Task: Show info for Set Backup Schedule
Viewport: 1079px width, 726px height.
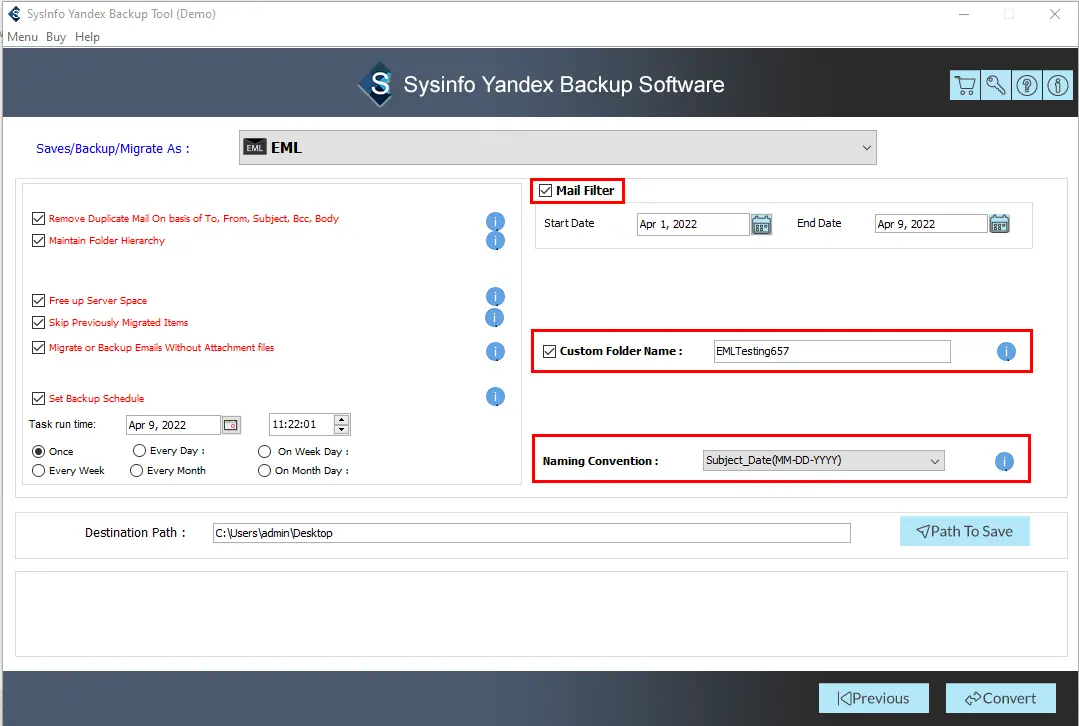Action: 495,397
